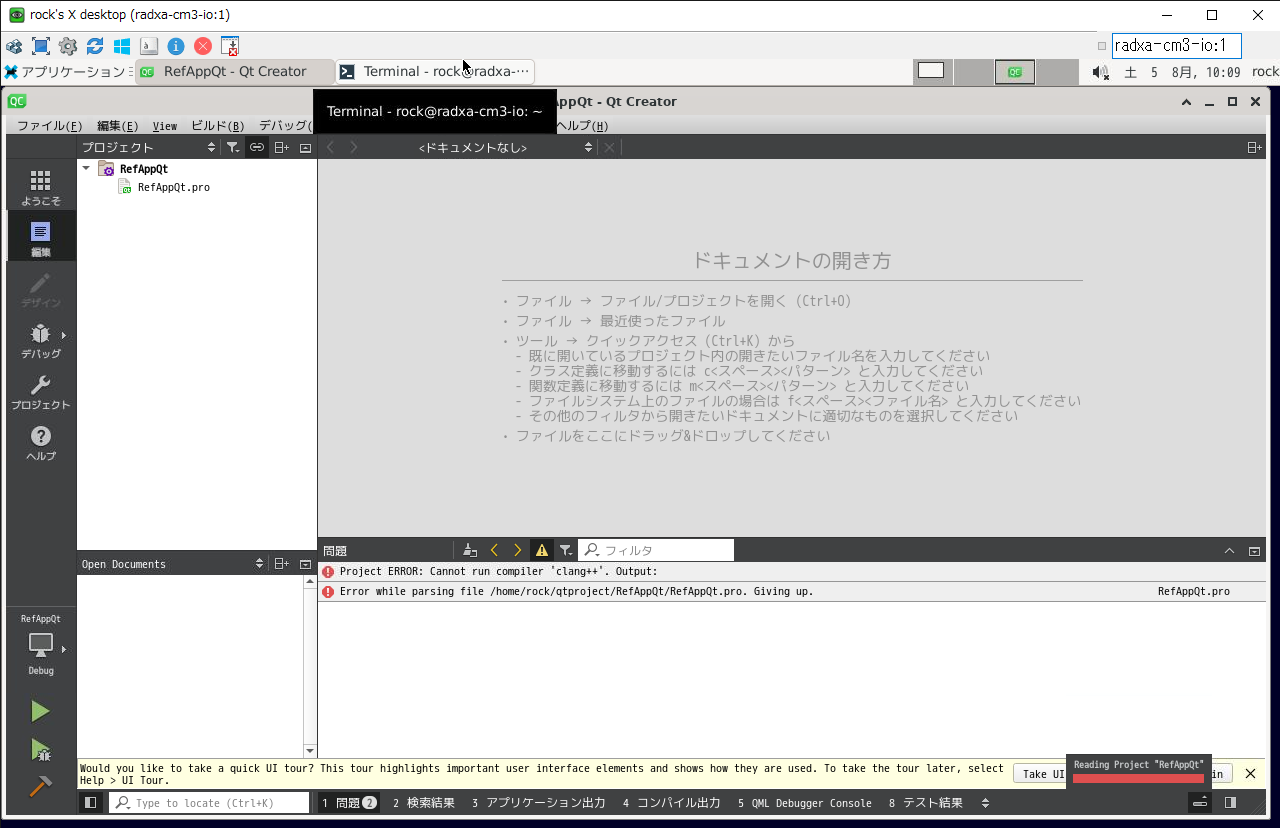Screen dimensions: 1280x828
Task: Open VNC viewer options gear icon
Action: pos(68,46)
